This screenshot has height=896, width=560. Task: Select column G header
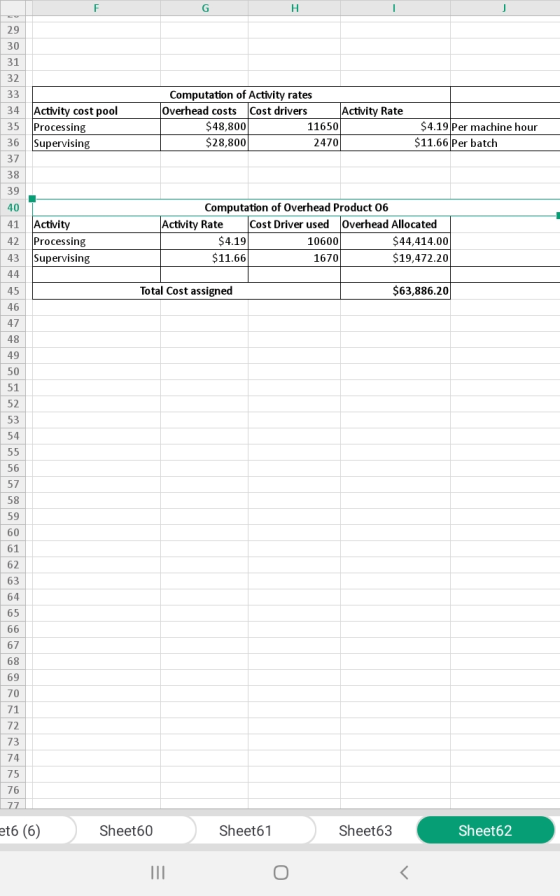(205, 8)
